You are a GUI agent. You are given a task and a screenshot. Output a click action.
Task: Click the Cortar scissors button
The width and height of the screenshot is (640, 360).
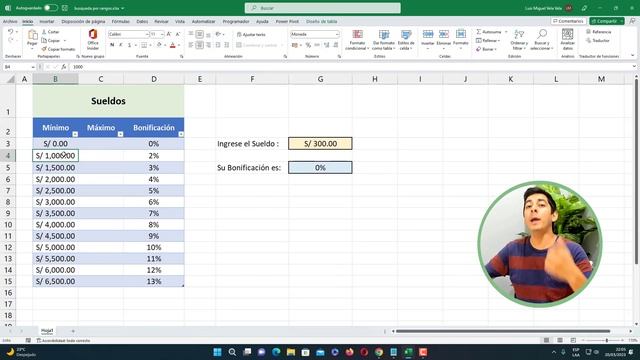pyautogui.click(x=51, y=32)
